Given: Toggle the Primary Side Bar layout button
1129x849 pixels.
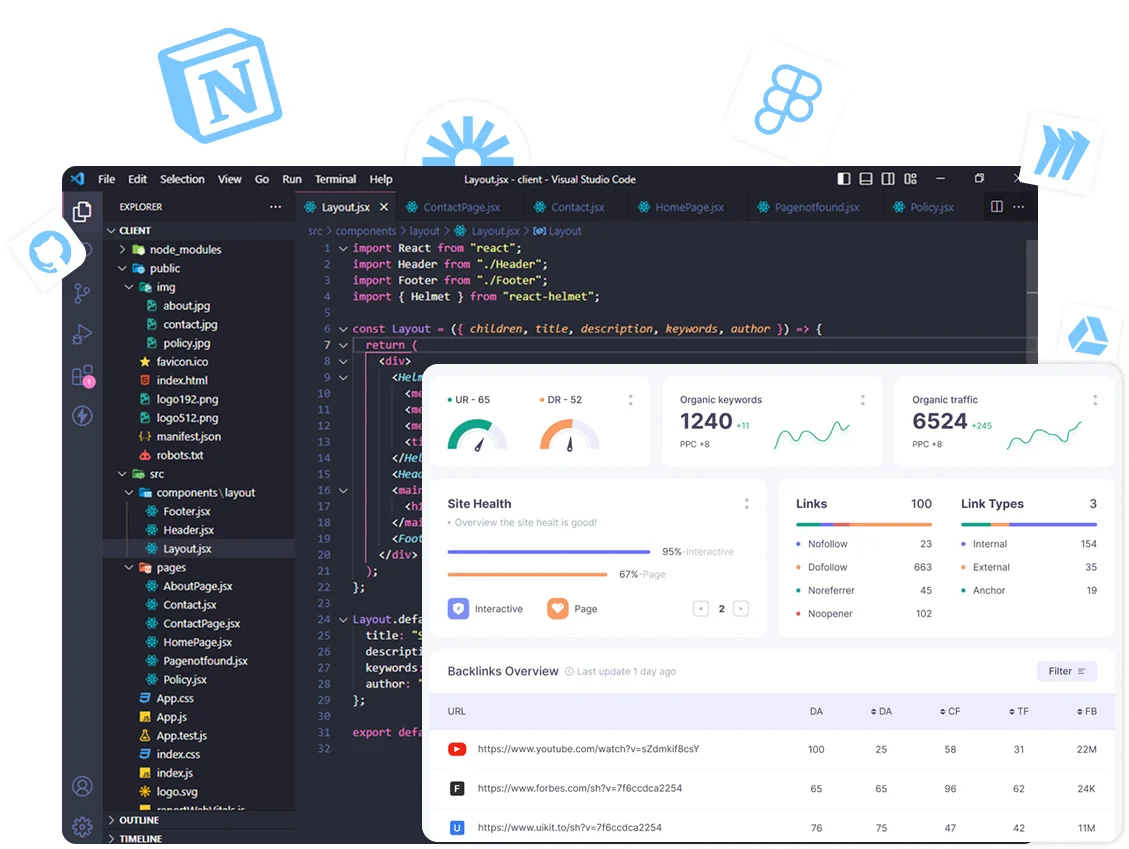Looking at the screenshot, I should 844,179.
